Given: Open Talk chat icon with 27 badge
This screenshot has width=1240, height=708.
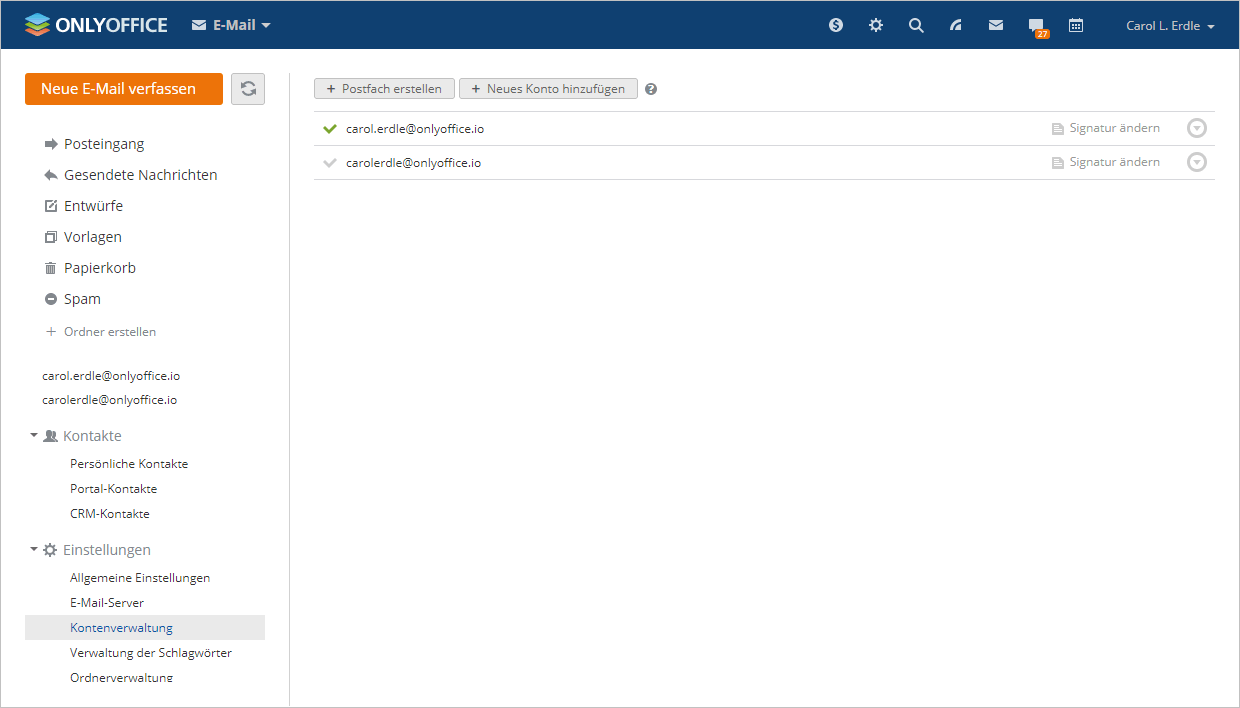Looking at the screenshot, I should tap(1038, 27).
